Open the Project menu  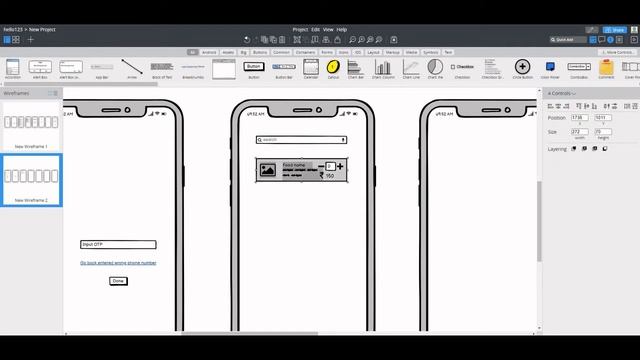(300, 29)
